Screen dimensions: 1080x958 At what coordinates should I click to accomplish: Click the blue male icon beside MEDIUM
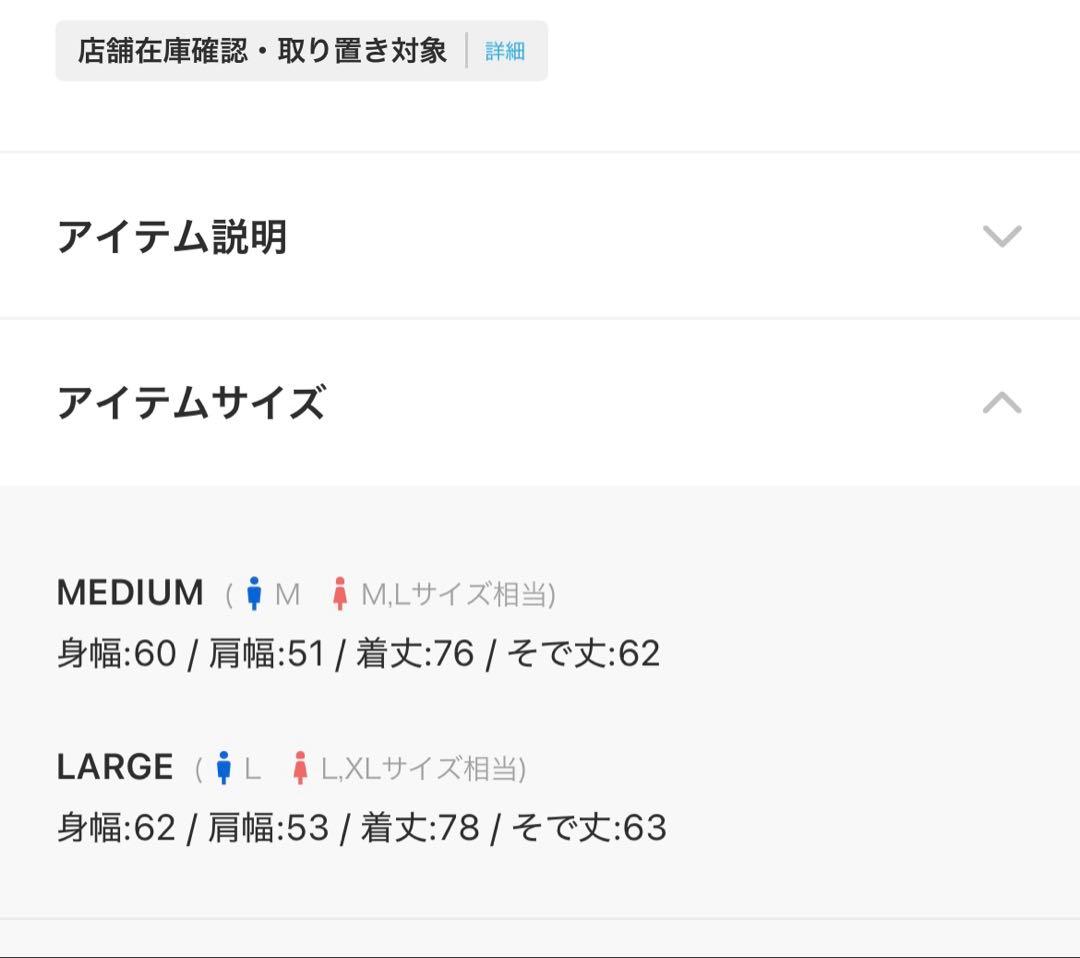[x=254, y=594]
